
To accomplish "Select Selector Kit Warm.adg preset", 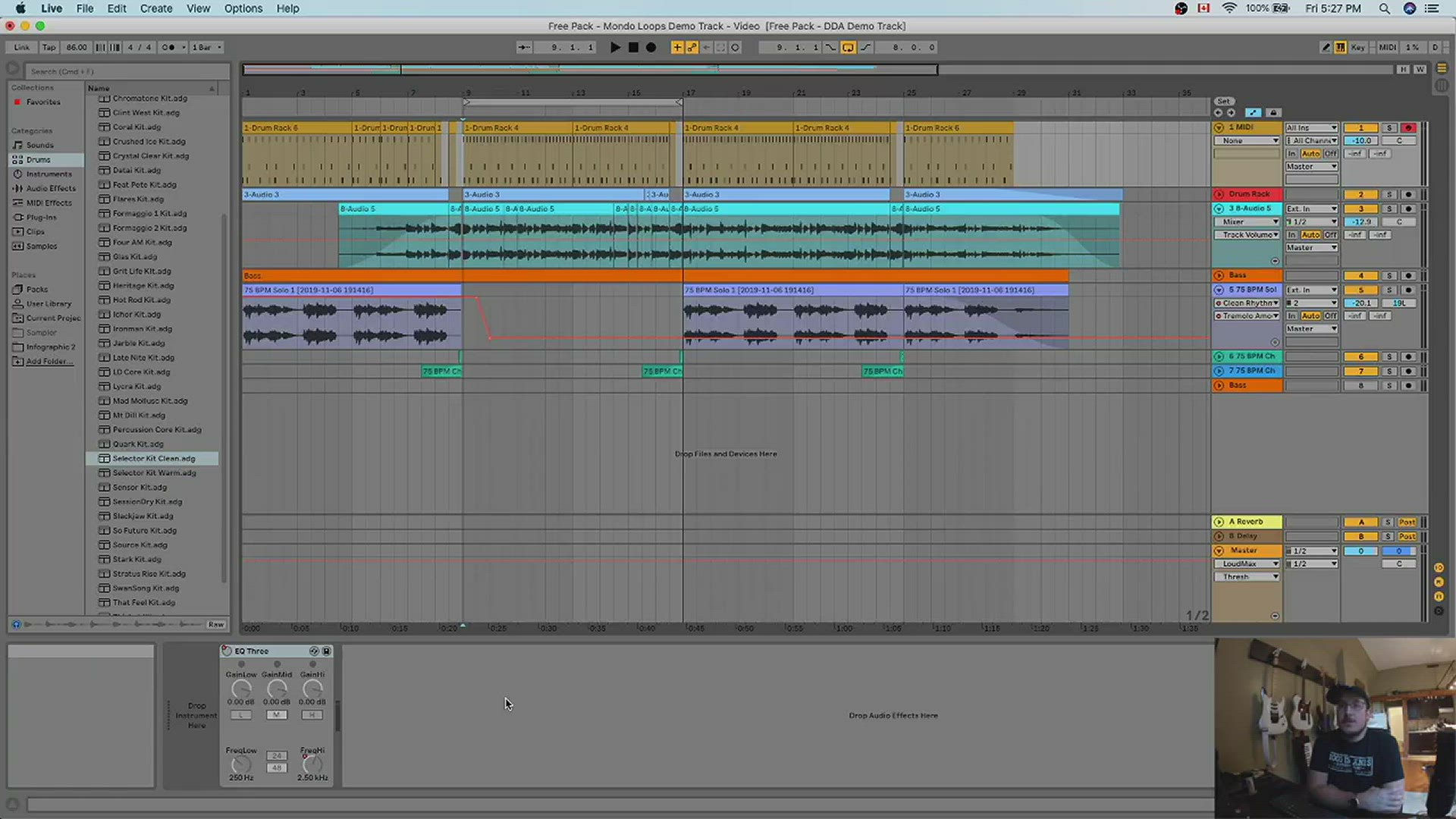I will [x=154, y=472].
